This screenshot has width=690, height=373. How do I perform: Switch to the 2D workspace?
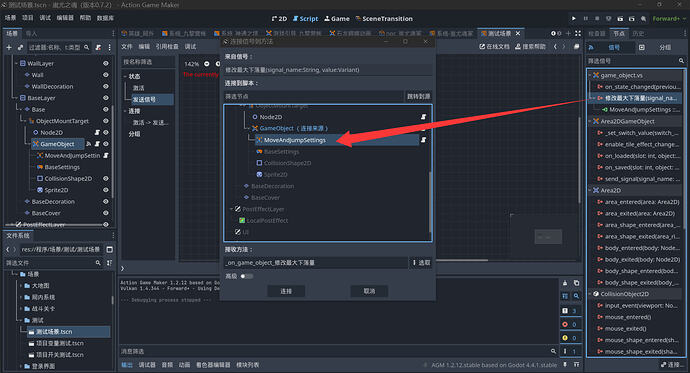click(279, 18)
